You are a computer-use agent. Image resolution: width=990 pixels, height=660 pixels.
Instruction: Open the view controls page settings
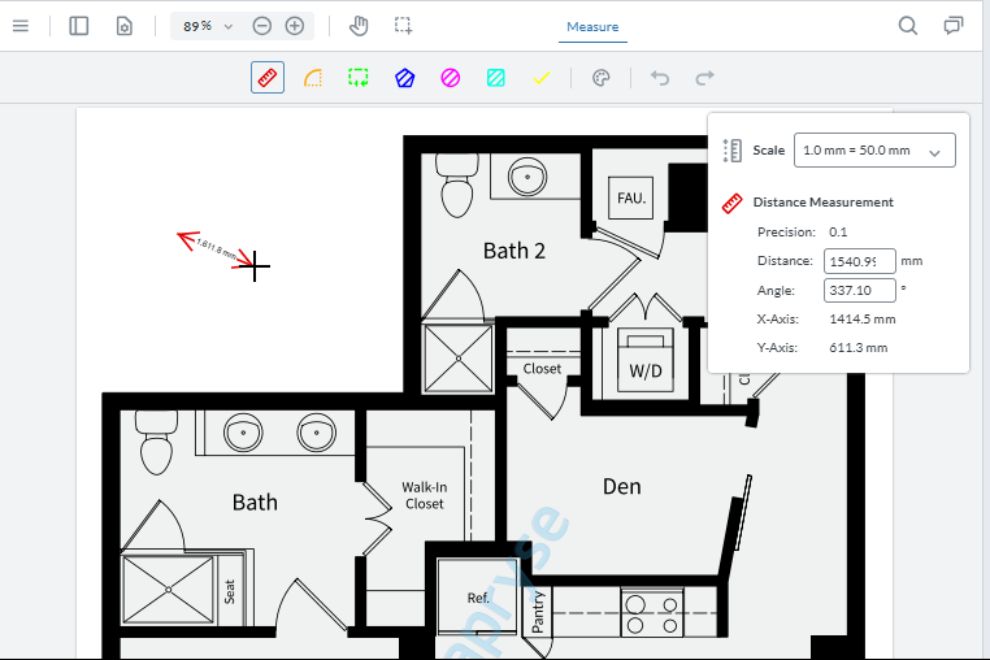click(124, 26)
